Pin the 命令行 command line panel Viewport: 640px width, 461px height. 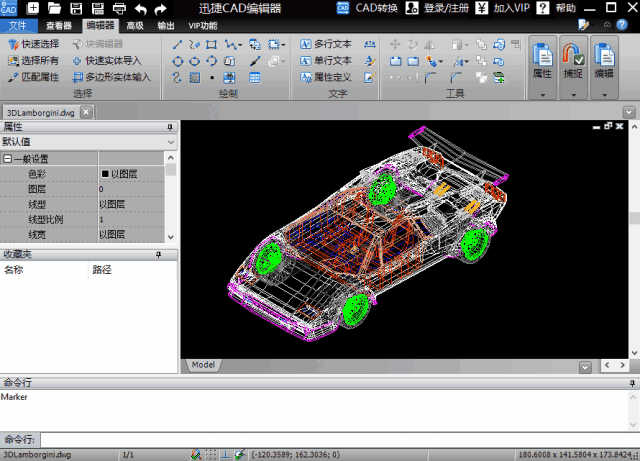(632, 383)
